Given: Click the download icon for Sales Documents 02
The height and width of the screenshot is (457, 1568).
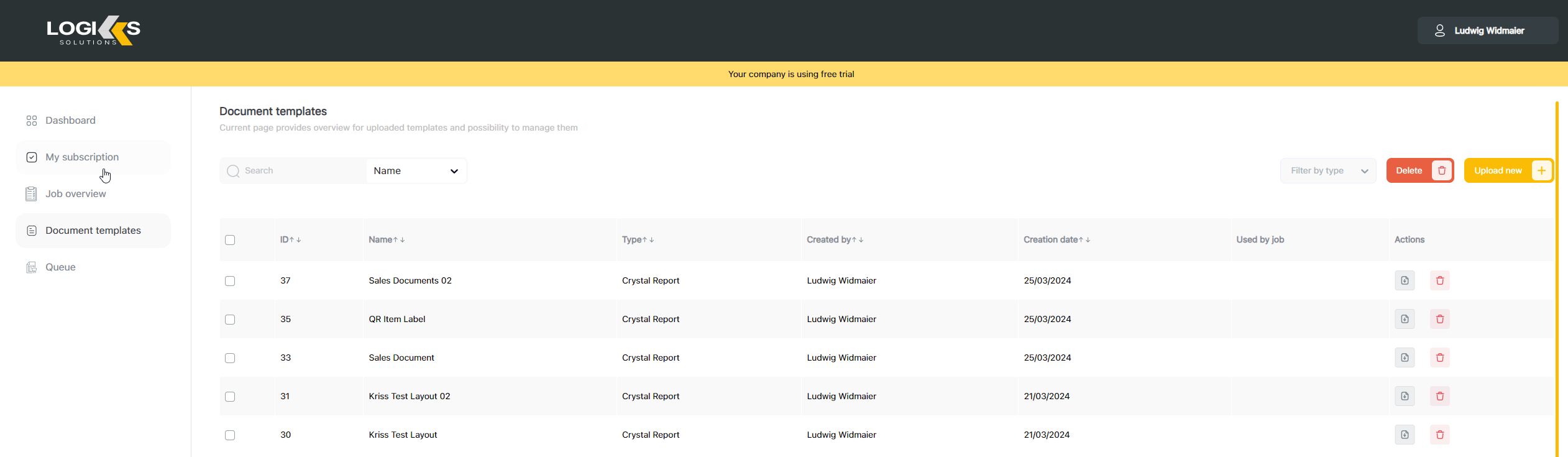Looking at the screenshot, I should [x=1405, y=280].
